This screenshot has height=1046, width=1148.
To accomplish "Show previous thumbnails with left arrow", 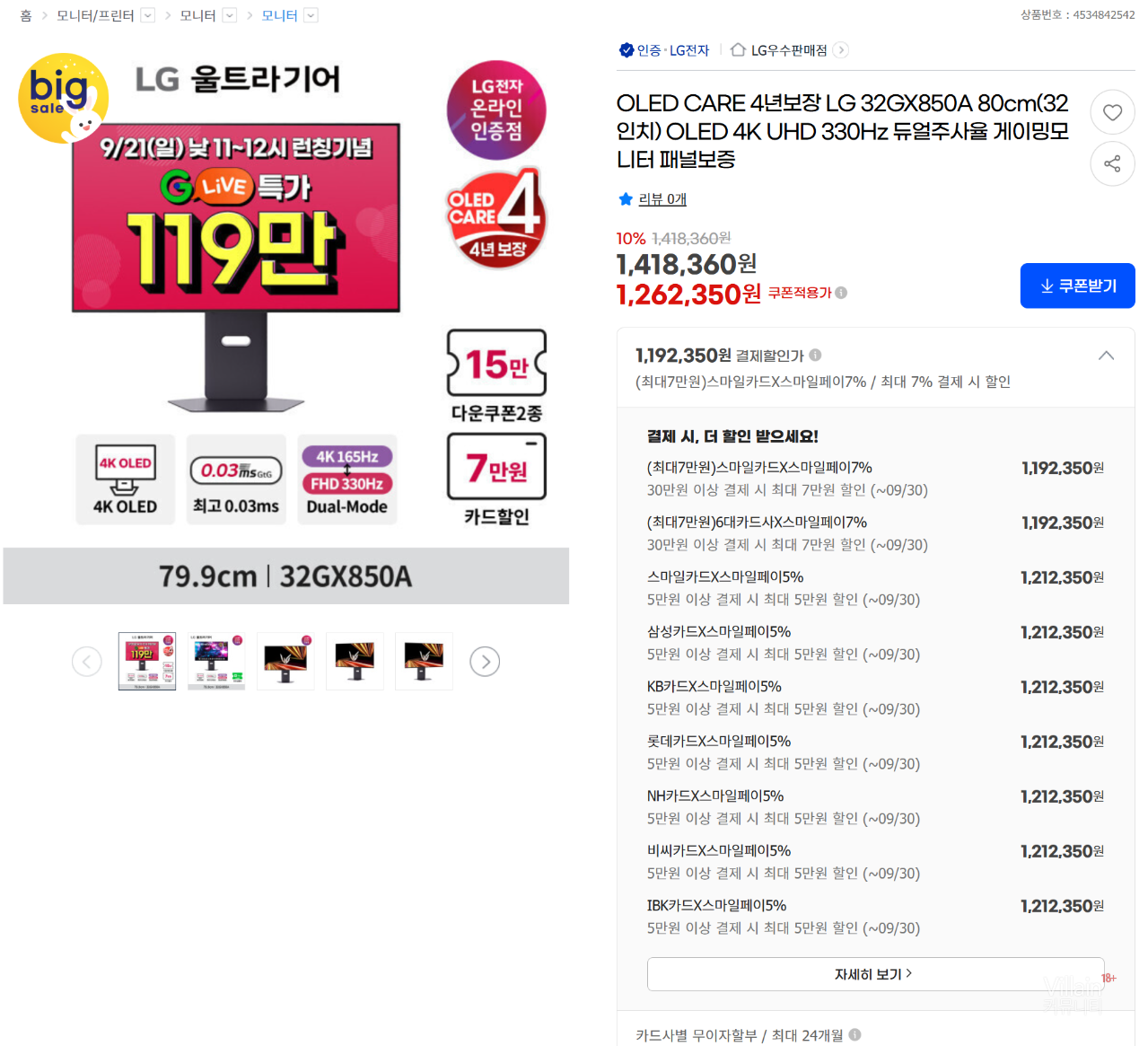I will [87, 662].
